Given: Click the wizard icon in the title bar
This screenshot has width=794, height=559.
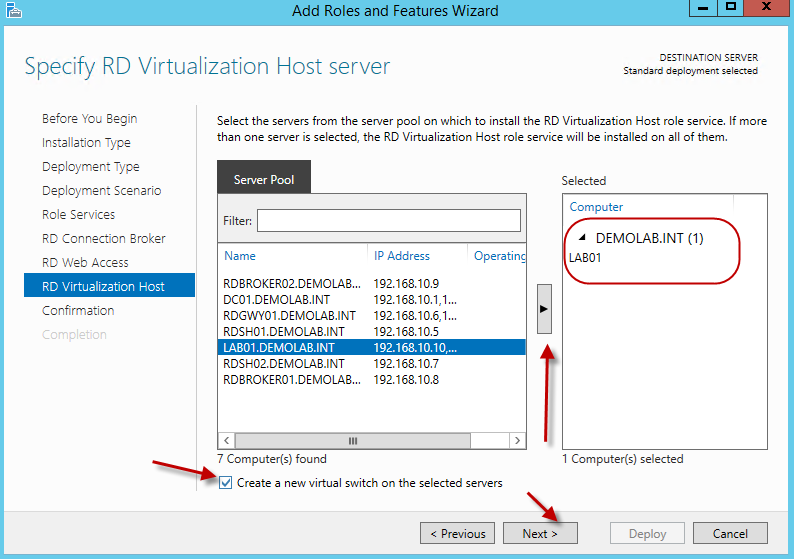Looking at the screenshot, I should [14, 11].
